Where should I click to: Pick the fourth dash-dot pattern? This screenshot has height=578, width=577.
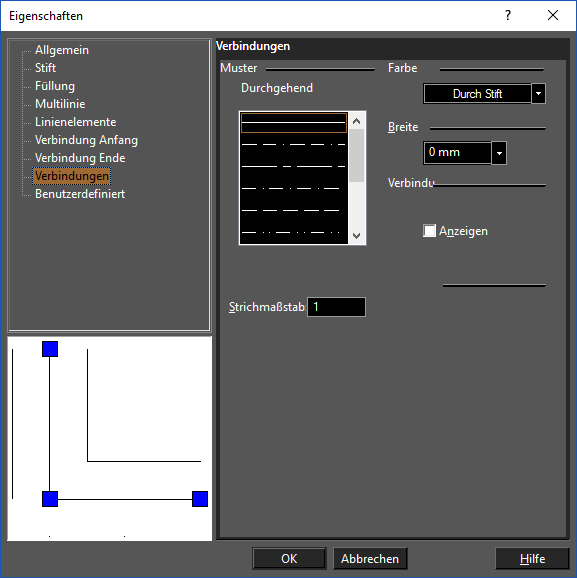pyautogui.click(x=293, y=189)
